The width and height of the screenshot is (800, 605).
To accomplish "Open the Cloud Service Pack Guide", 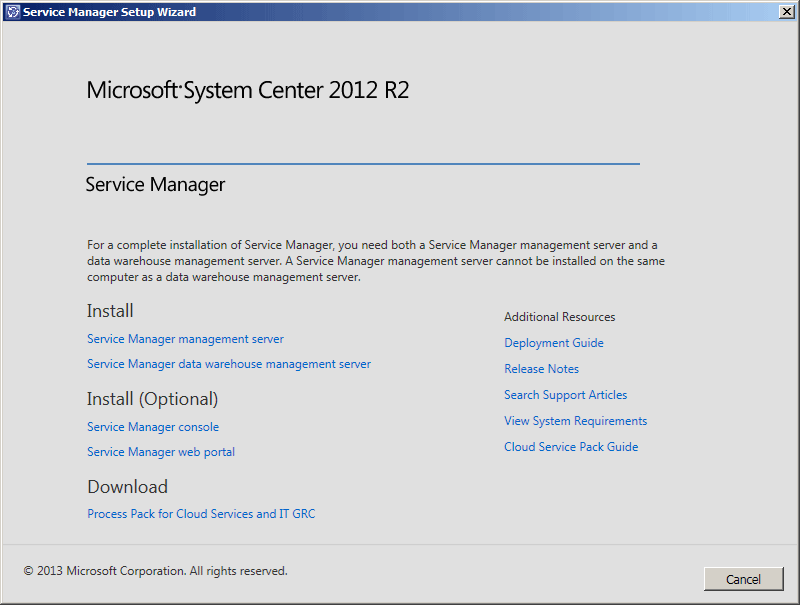I will [571, 447].
